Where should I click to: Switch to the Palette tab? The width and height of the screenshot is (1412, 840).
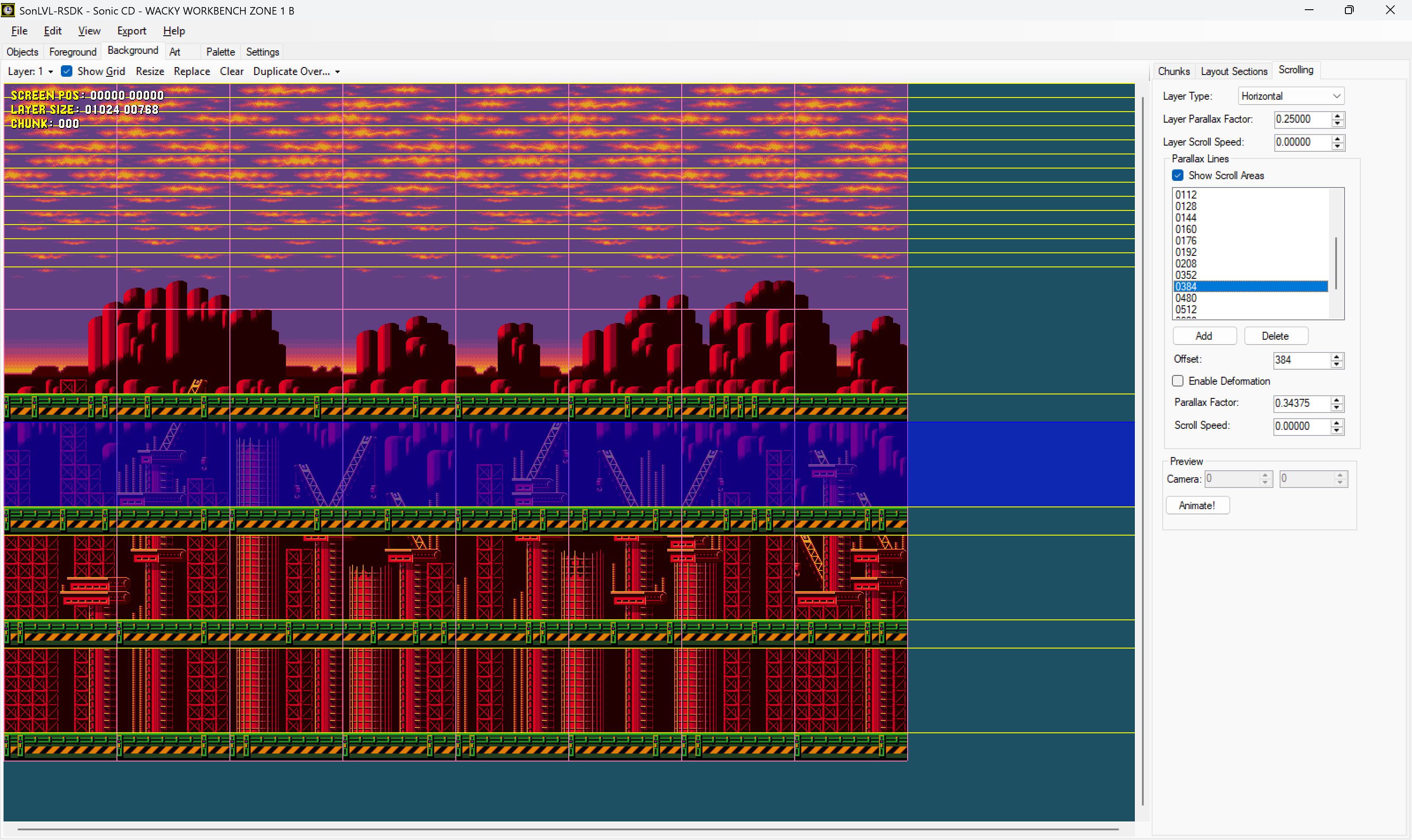(220, 52)
